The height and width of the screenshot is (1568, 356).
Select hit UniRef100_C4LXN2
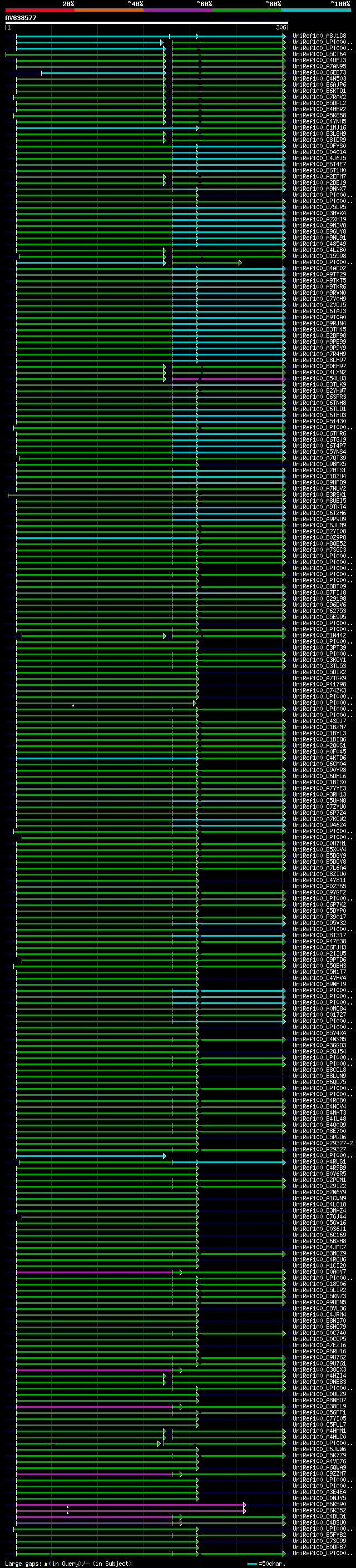(319, 372)
